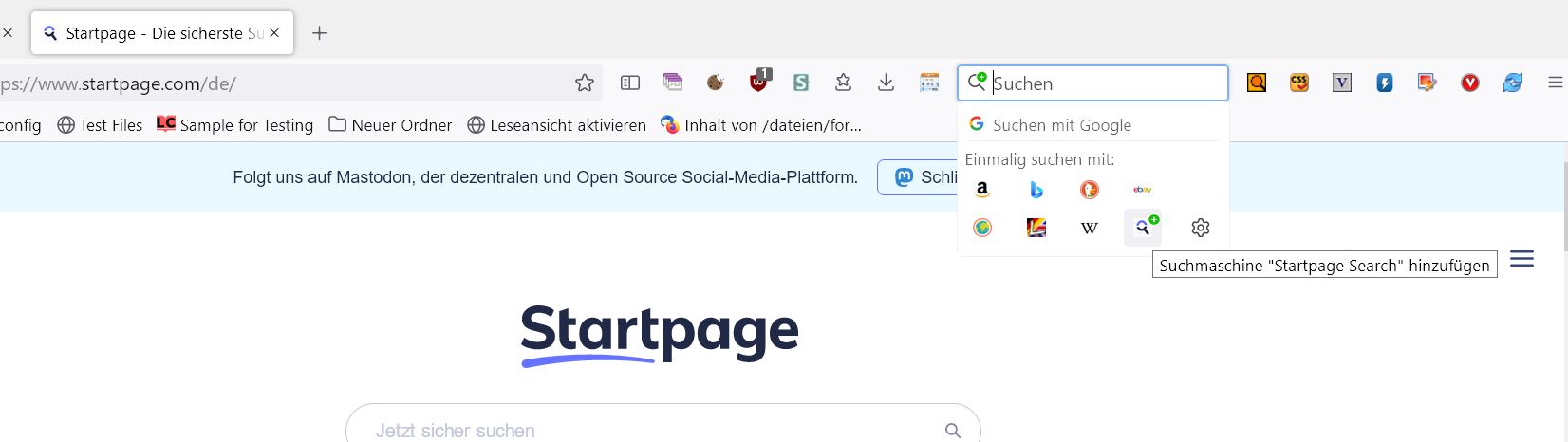
Task: Open a new tab with plus button
Action: (x=320, y=33)
